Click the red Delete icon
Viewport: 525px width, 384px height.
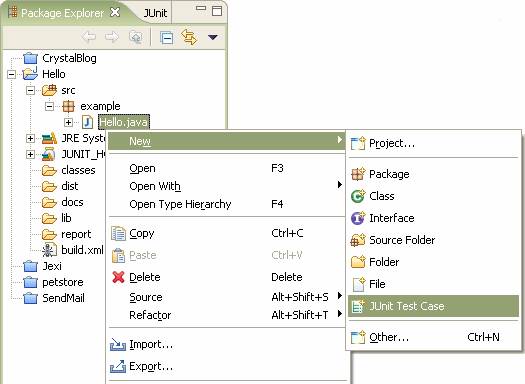click(x=118, y=277)
